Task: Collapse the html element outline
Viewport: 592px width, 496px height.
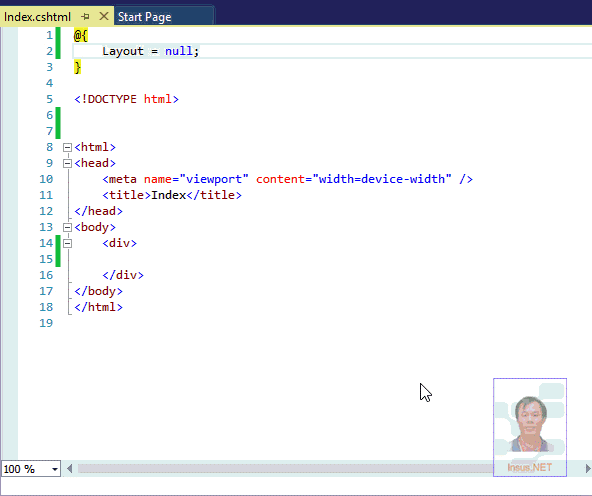Action: click(67, 147)
